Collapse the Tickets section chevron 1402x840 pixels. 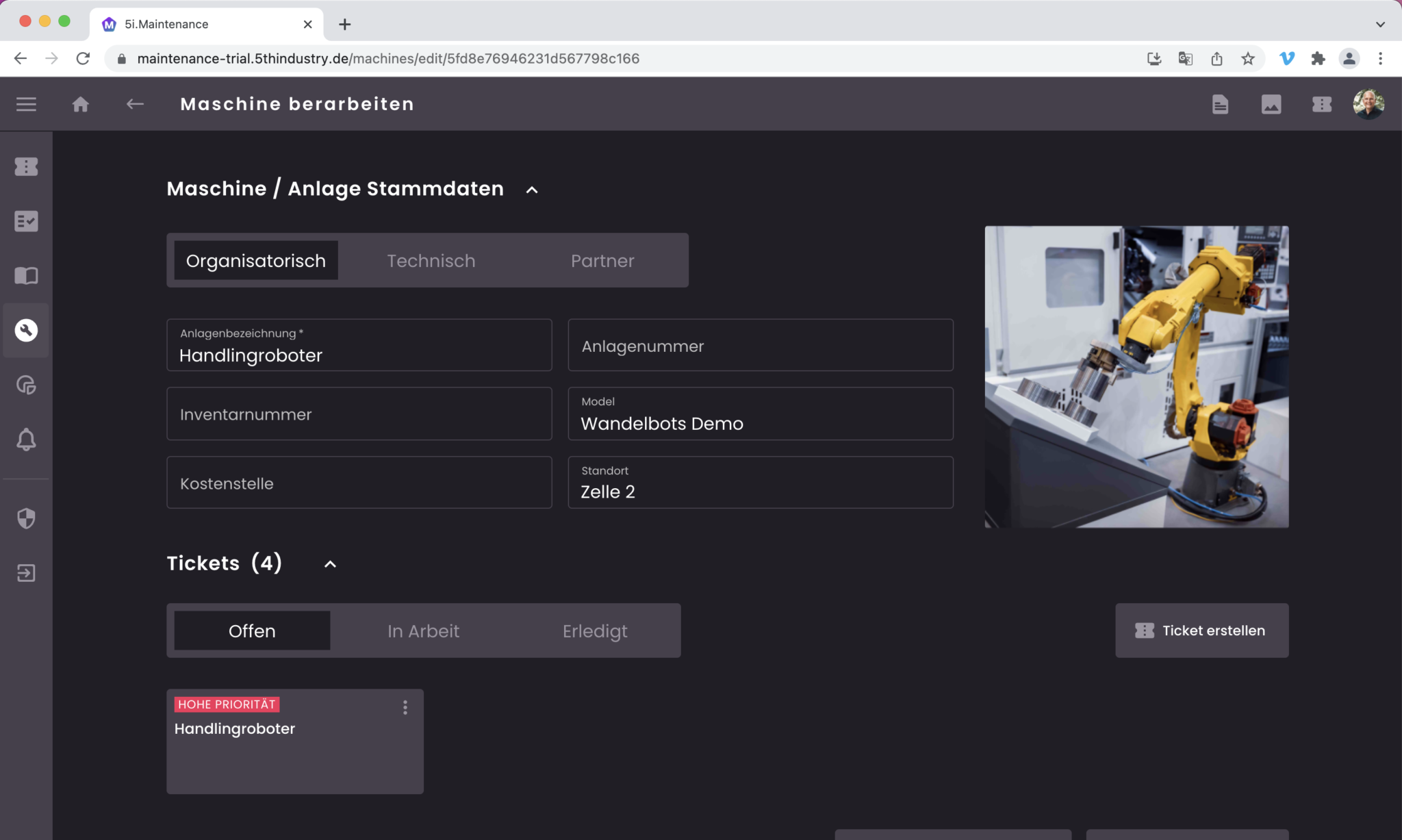tap(330, 564)
